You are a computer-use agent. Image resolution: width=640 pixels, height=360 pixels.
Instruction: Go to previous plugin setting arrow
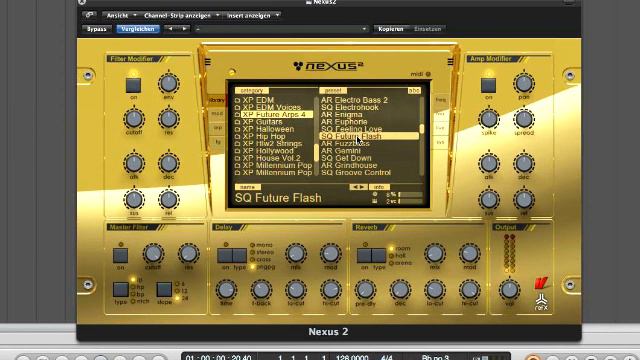(171, 29)
